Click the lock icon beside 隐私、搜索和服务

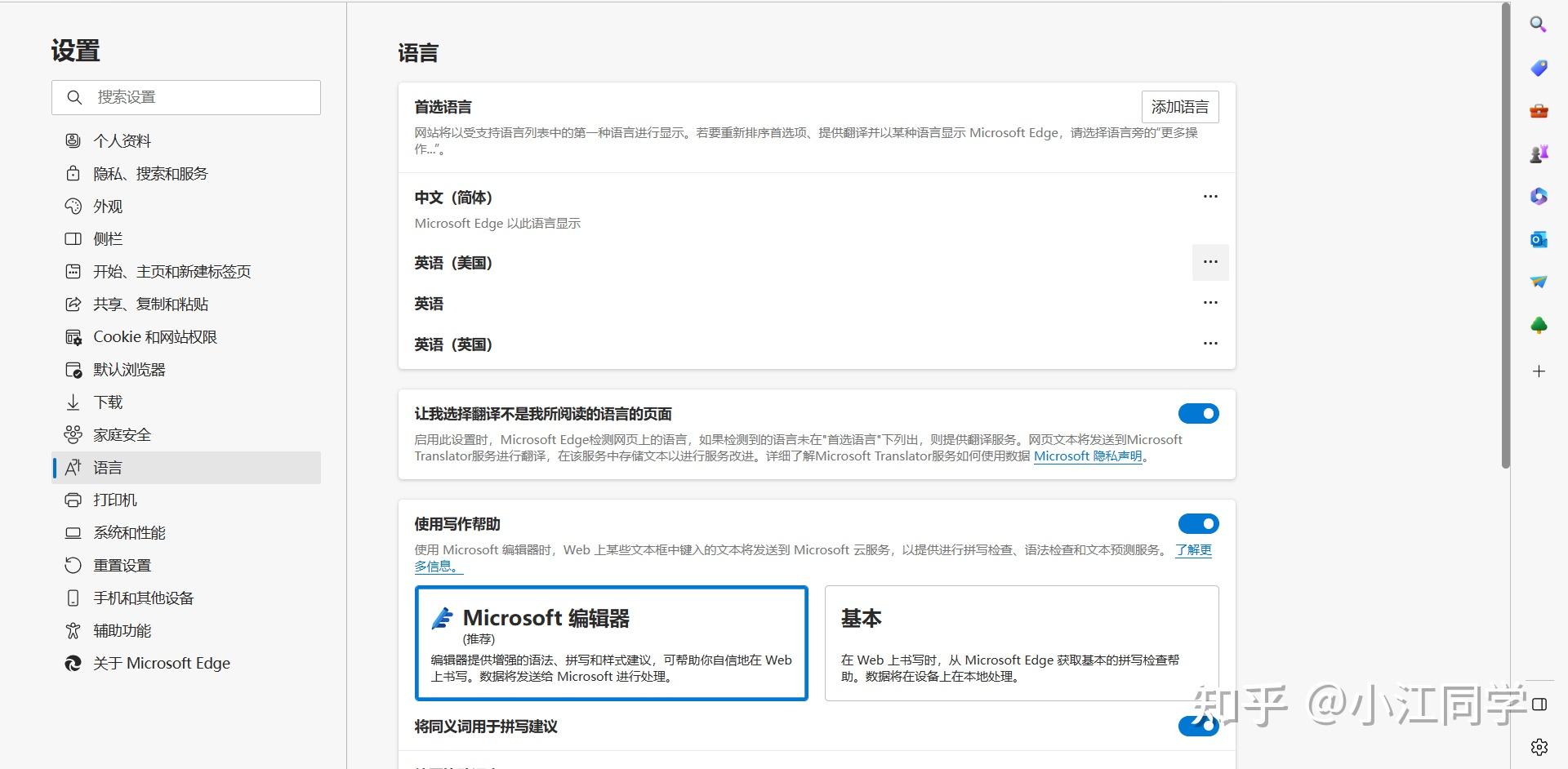73,173
